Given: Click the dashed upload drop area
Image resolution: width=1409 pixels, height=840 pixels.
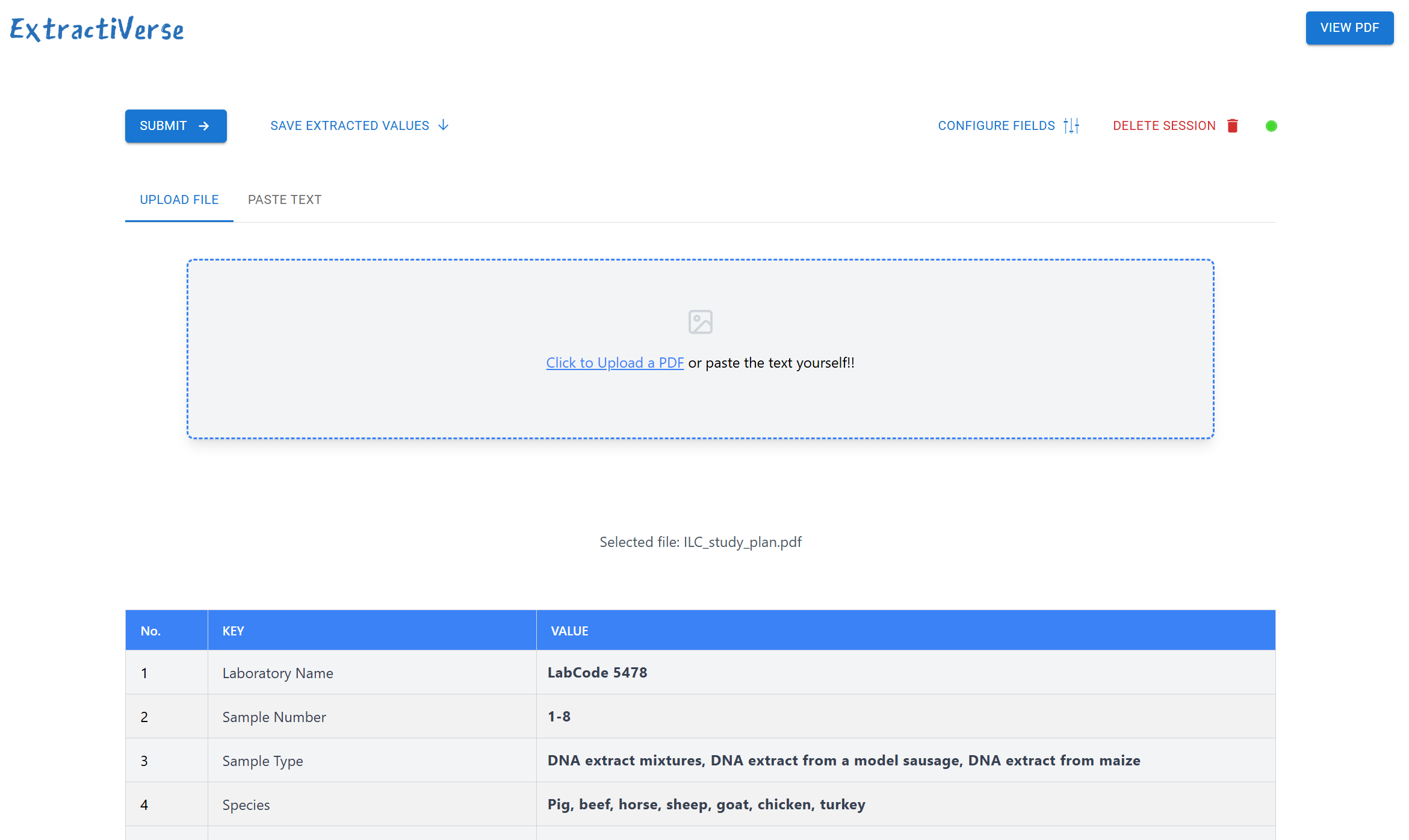Looking at the screenshot, I should pos(701,349).
